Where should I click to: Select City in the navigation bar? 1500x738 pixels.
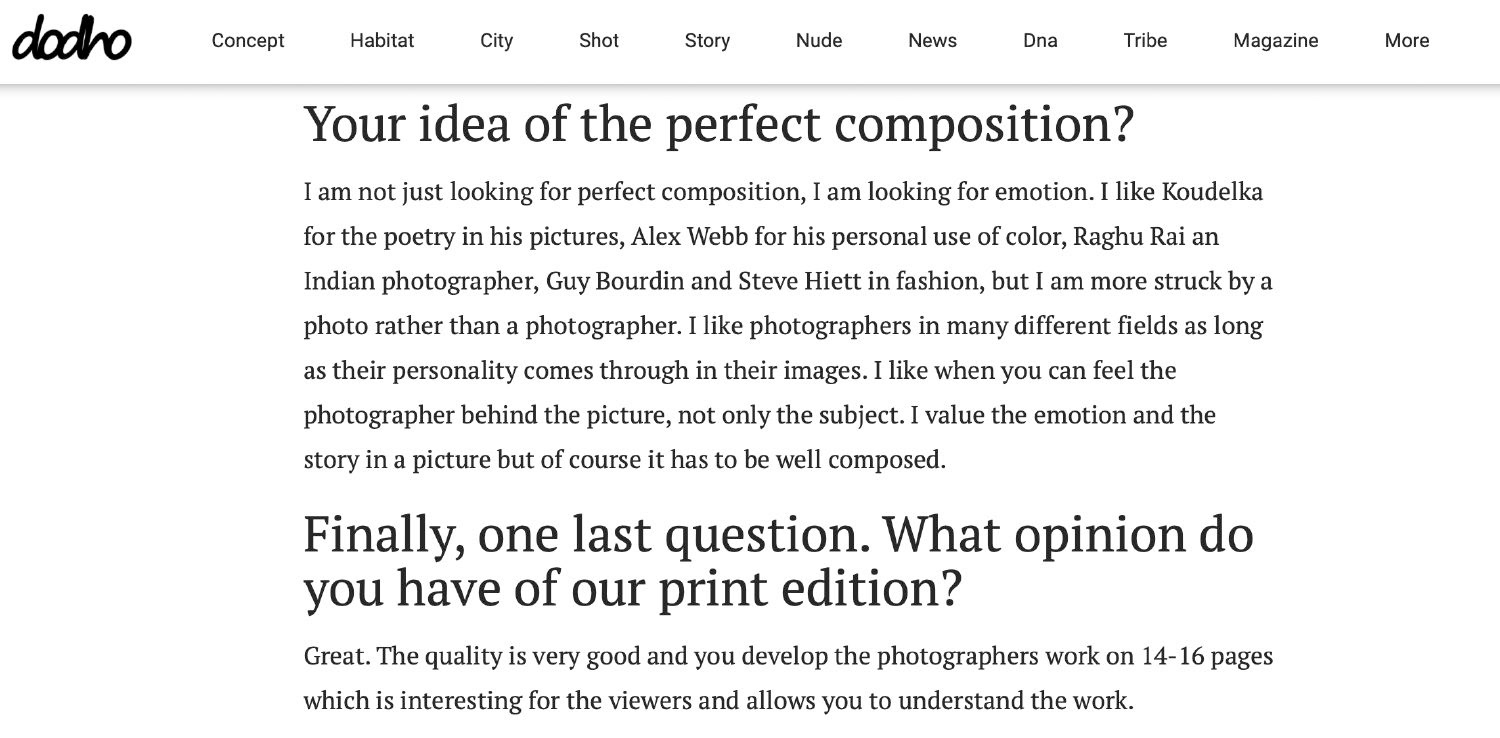(x=496, y=41)
